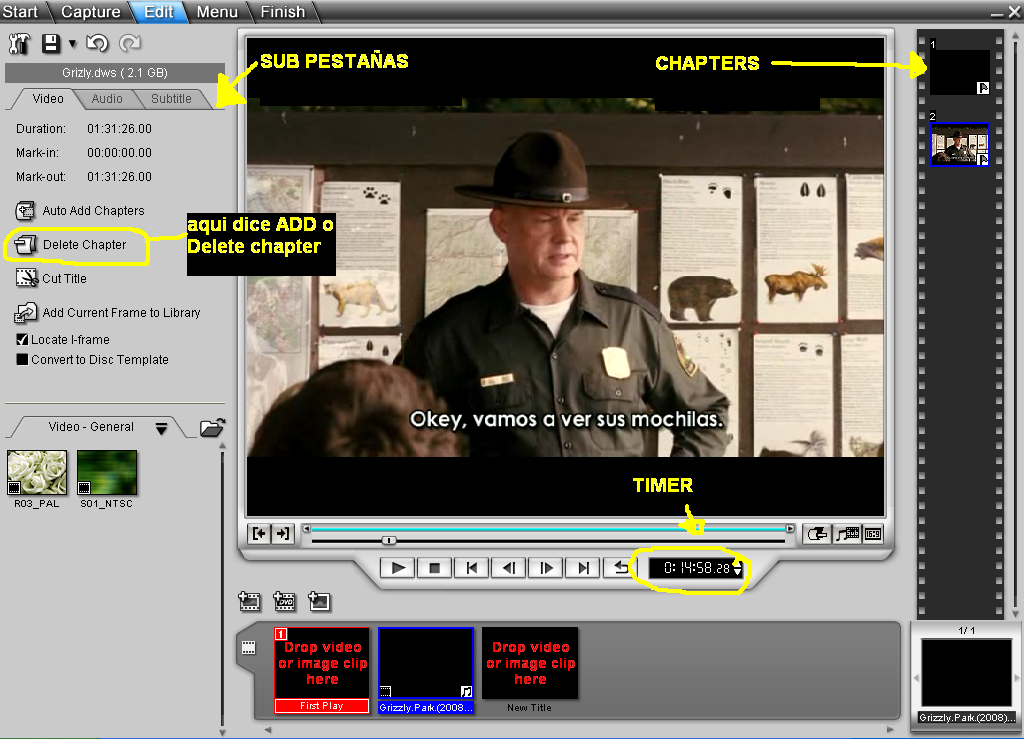Image resolution: width=1024 pixels, height=739 pixels.
Task: Click Add Current Frame to Library
Action: coord(107,313)
